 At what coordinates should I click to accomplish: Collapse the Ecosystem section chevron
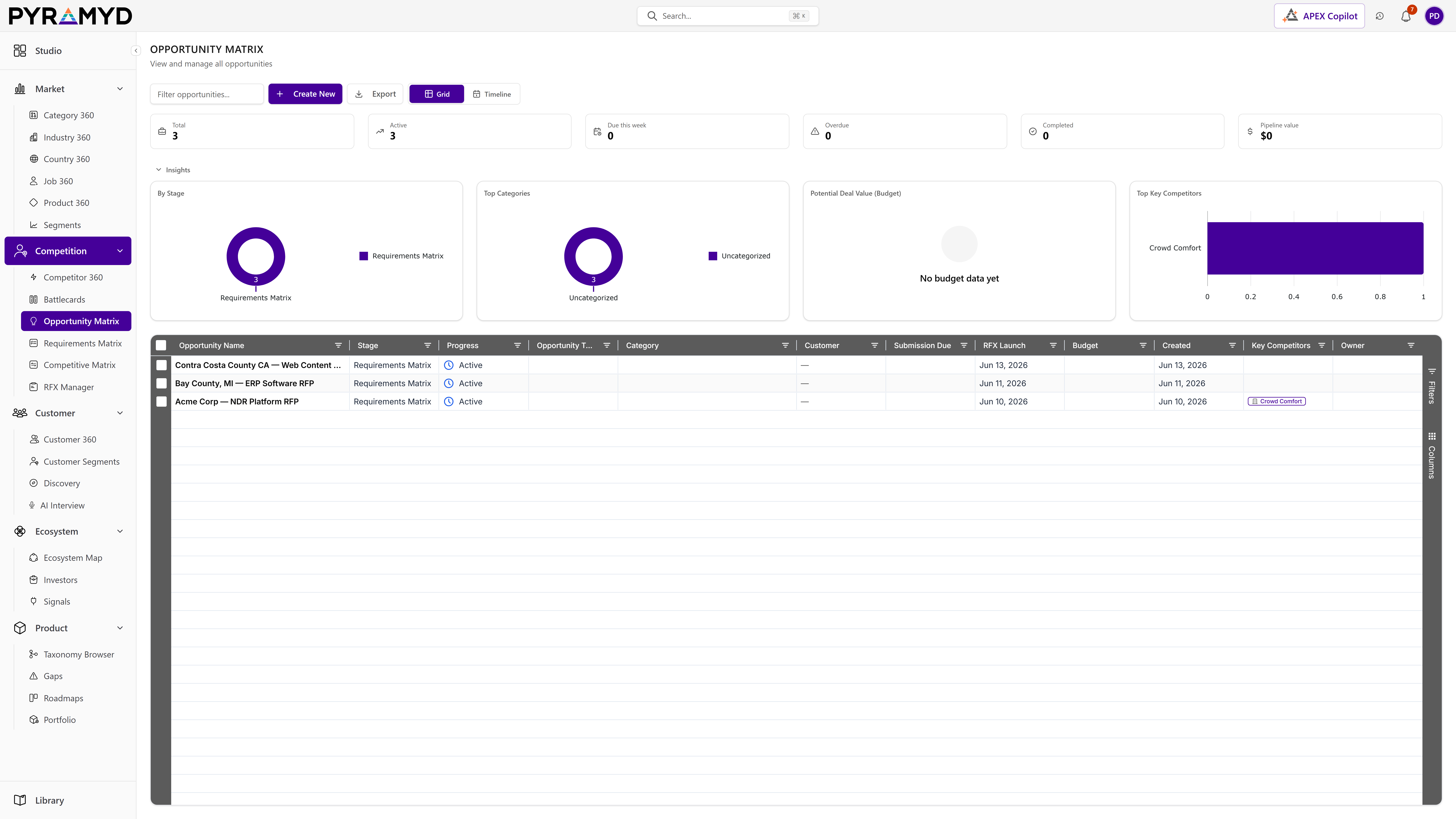coord(120,531)
